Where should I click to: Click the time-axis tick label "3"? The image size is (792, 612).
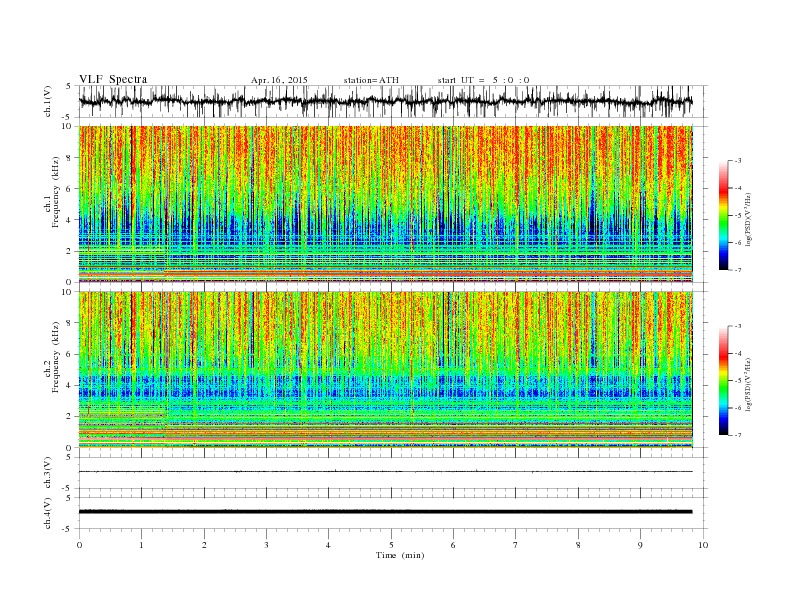point(267,545)
